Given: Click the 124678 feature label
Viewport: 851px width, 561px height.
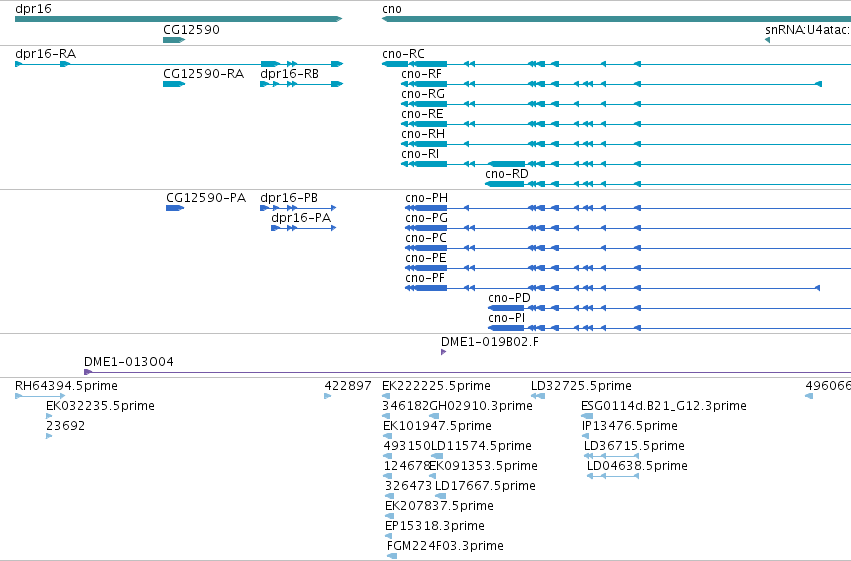Looking at the screenshot, I should 407,466.
